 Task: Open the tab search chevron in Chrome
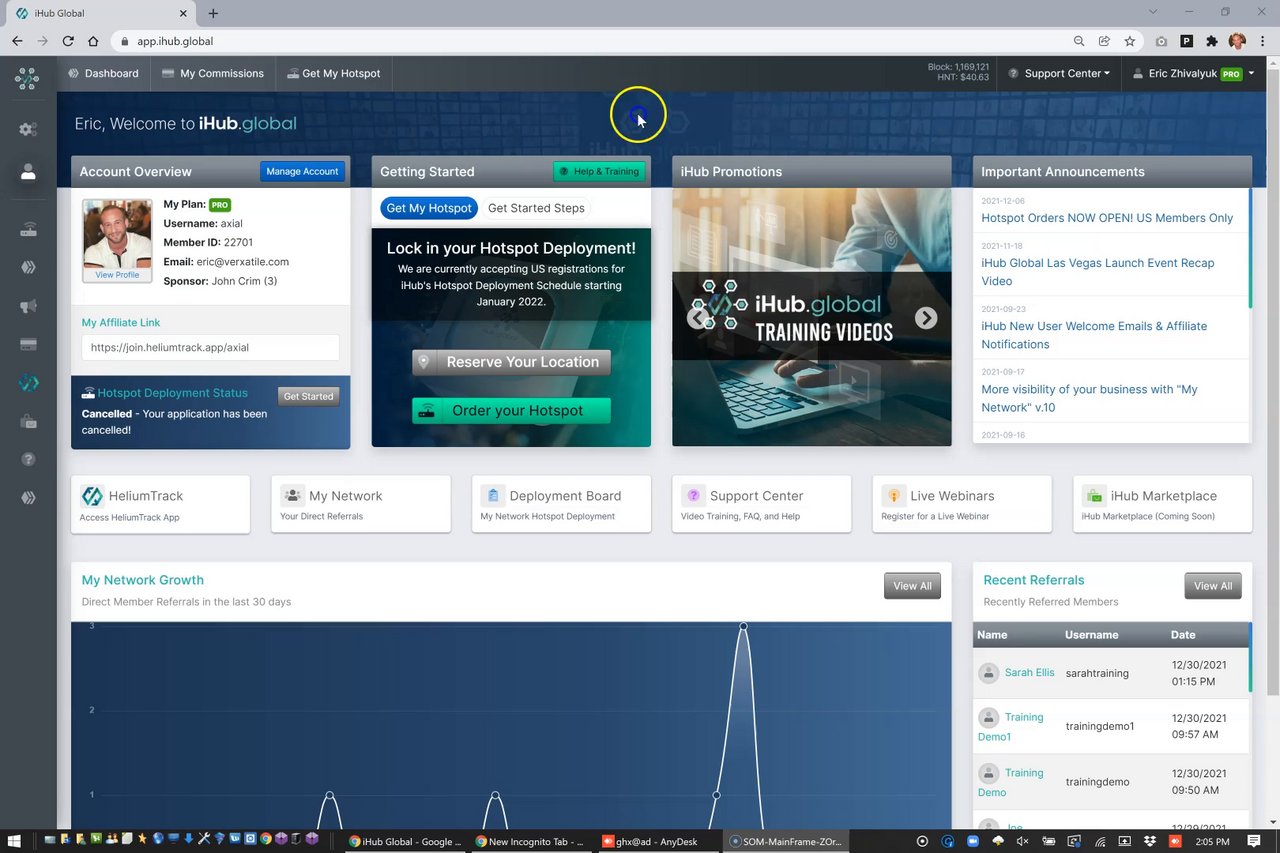(x=1153, y=13)
